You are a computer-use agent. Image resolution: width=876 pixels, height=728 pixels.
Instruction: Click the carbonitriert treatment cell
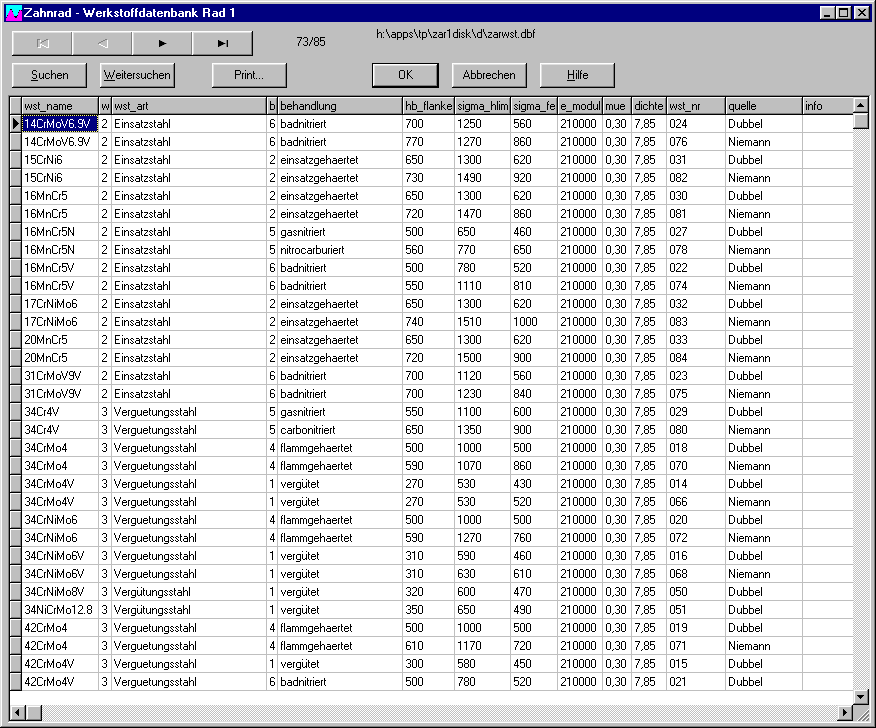pyautogui.click(x=340, y=430)
